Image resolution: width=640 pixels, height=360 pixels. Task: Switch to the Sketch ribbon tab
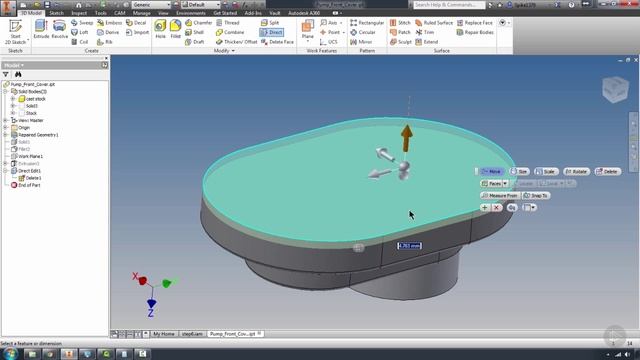coord(56,13)
